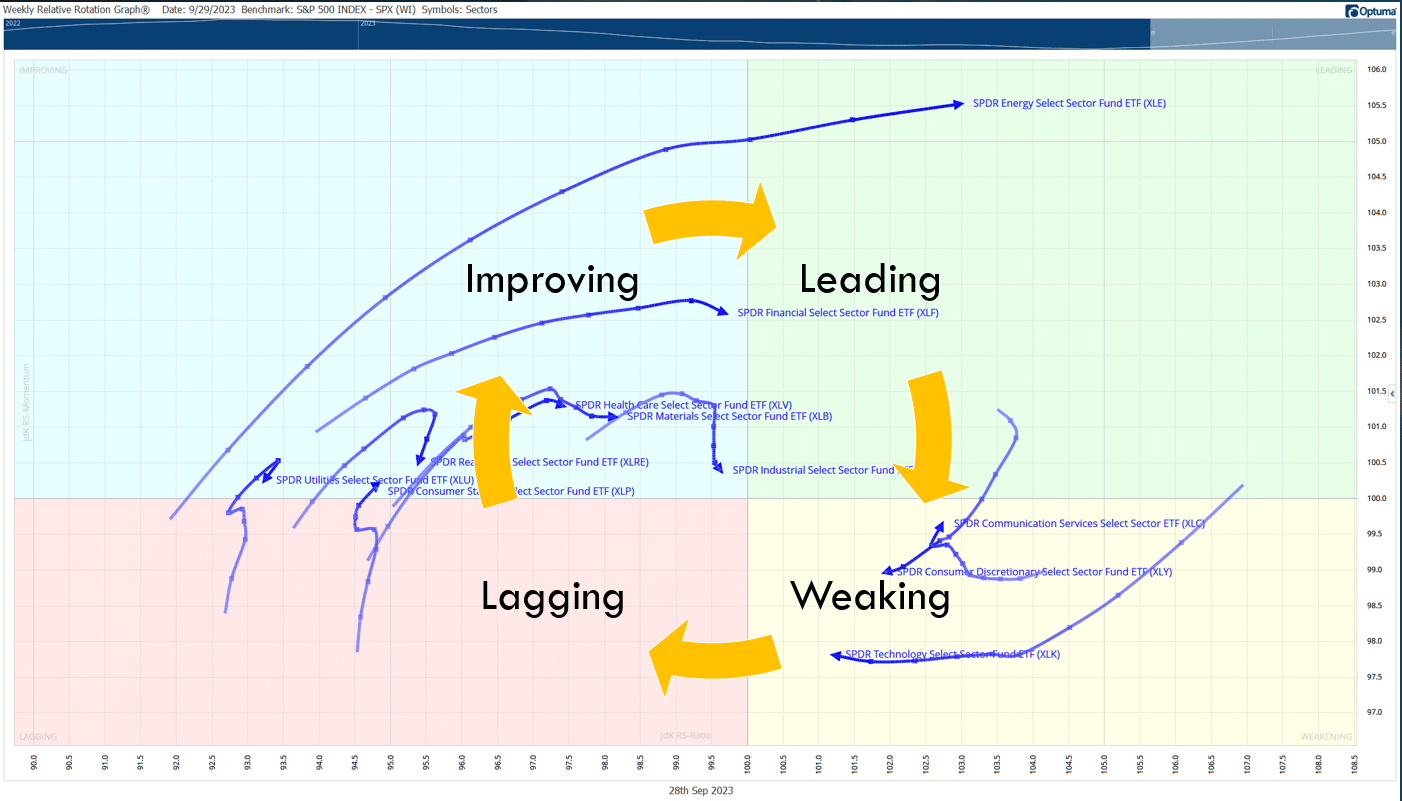Click the highlighted date range in the timeline bar
The image size is (1402, 801).
[1273, 33]
